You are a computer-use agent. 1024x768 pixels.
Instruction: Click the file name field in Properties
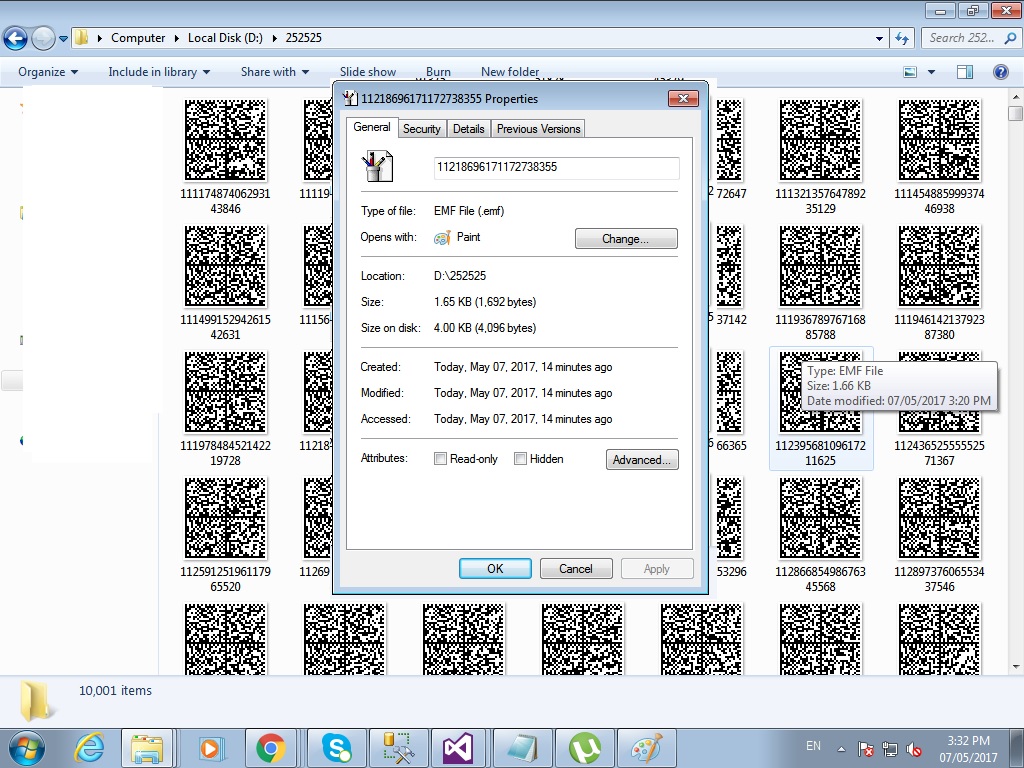coord(556,167)
